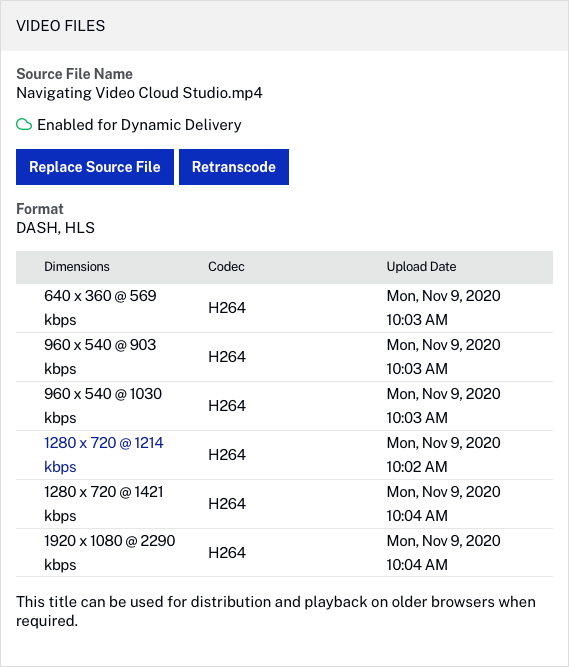The image size is (569, 667).
Task: Click the Upload Date column header
Action: coord(421,267)
